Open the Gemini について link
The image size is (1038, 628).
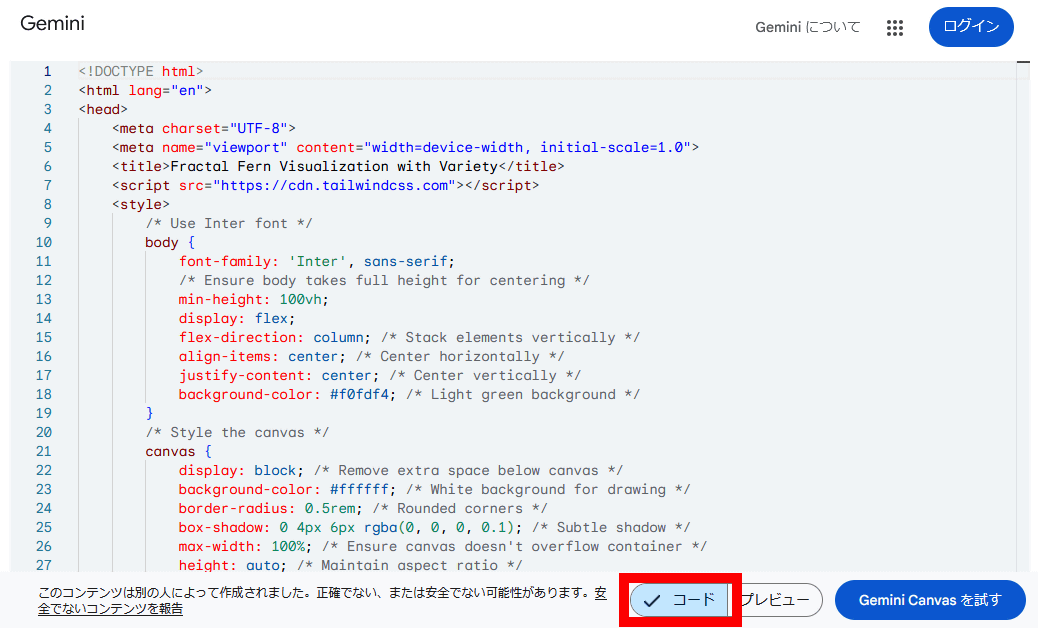click(x=807, y=28)
